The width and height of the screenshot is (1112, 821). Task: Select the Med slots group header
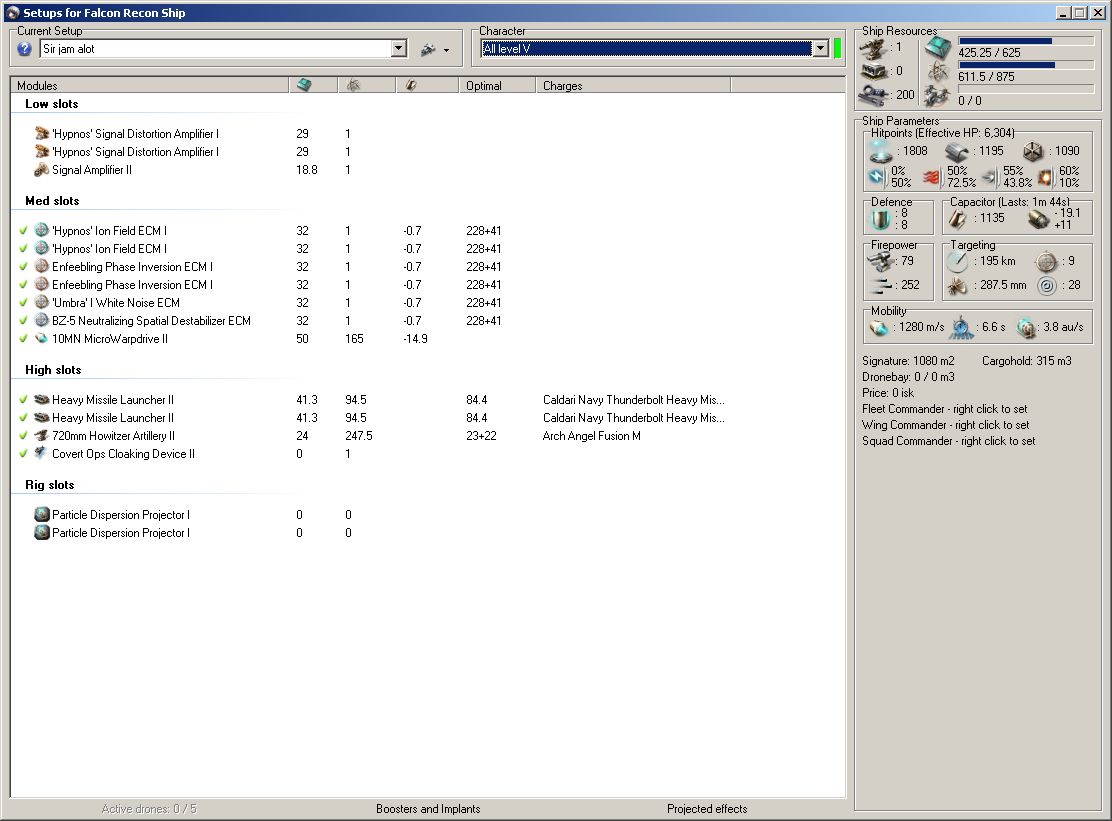point(52,201)
